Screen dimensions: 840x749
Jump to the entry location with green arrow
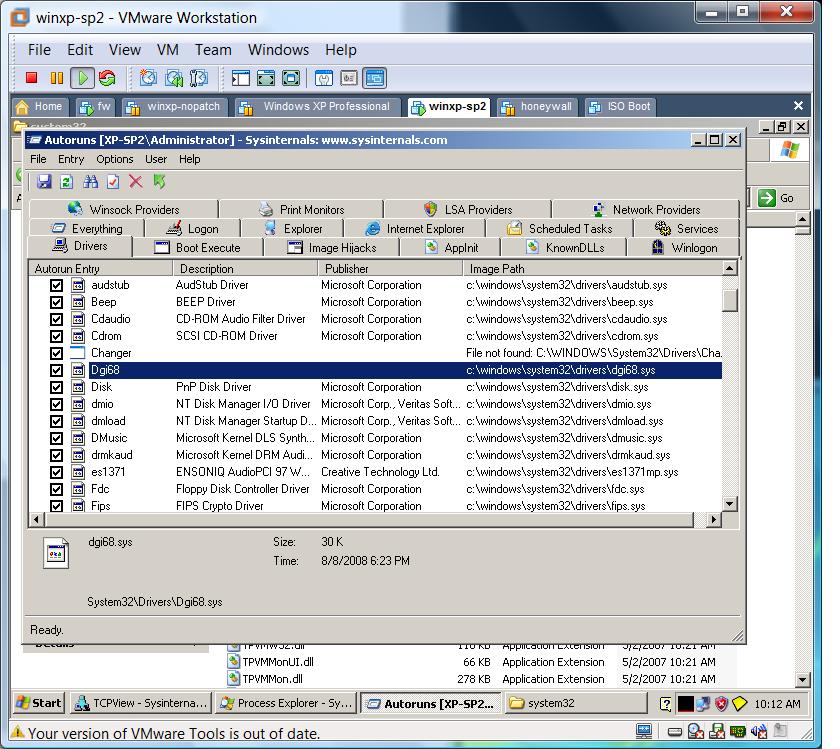point(159,182)
